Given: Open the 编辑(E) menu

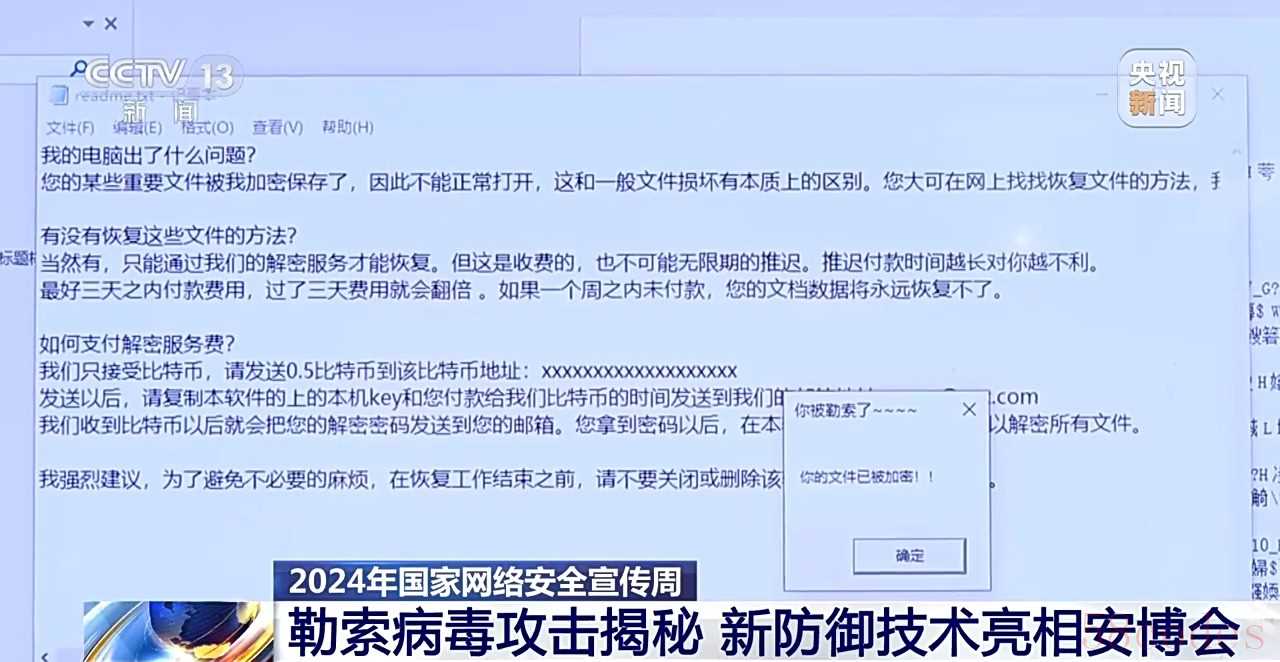Looking at the screenshot, I should click(137, 127).
